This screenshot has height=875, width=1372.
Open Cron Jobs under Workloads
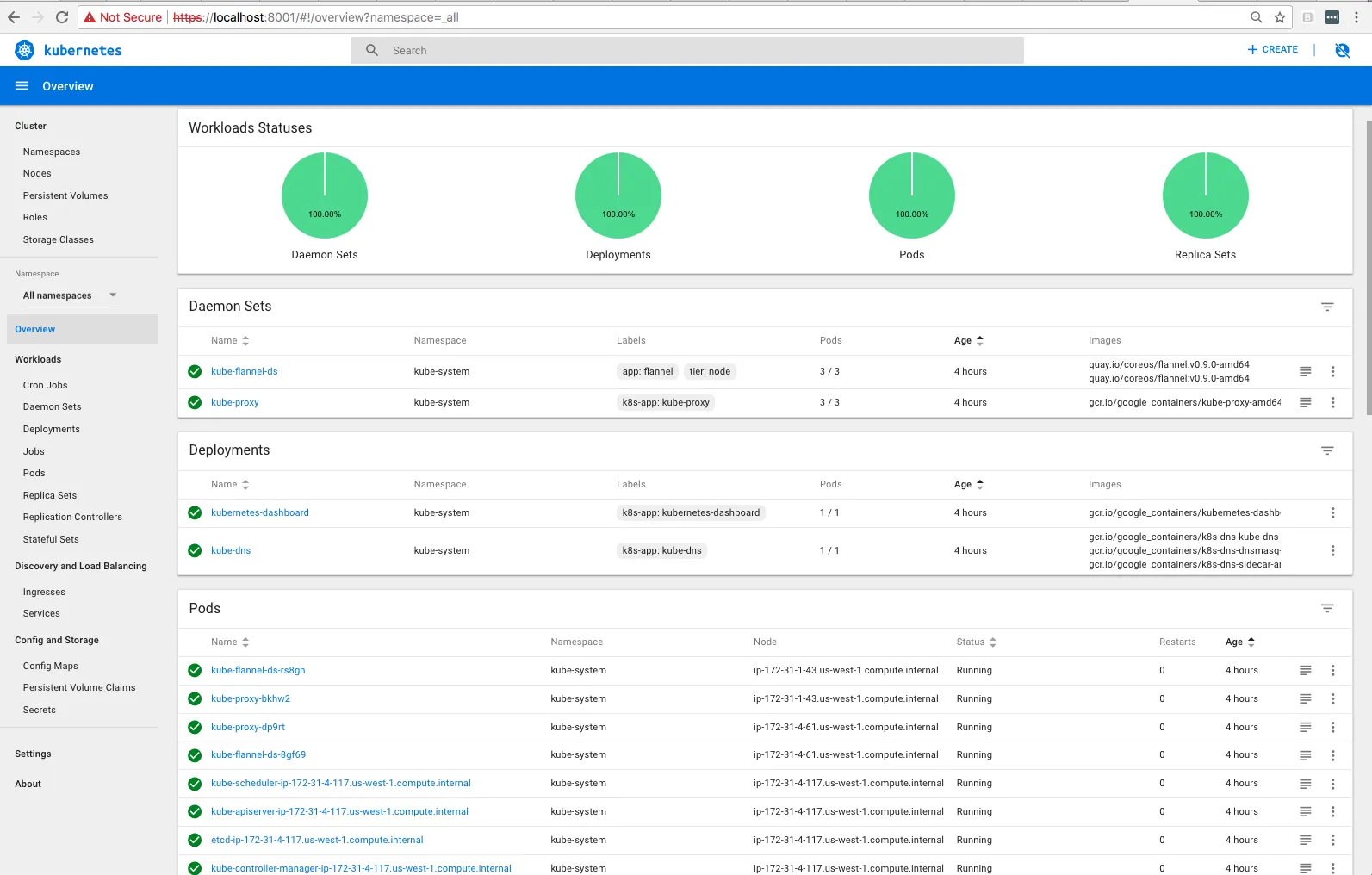(45, 385)
